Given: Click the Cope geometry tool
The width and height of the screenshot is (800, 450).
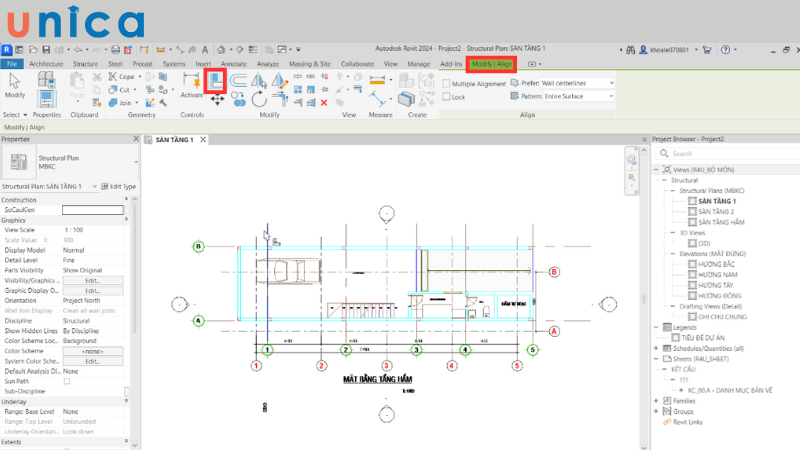Looking at the screenshot, I should pyautogui.click(x=121, y=77).
